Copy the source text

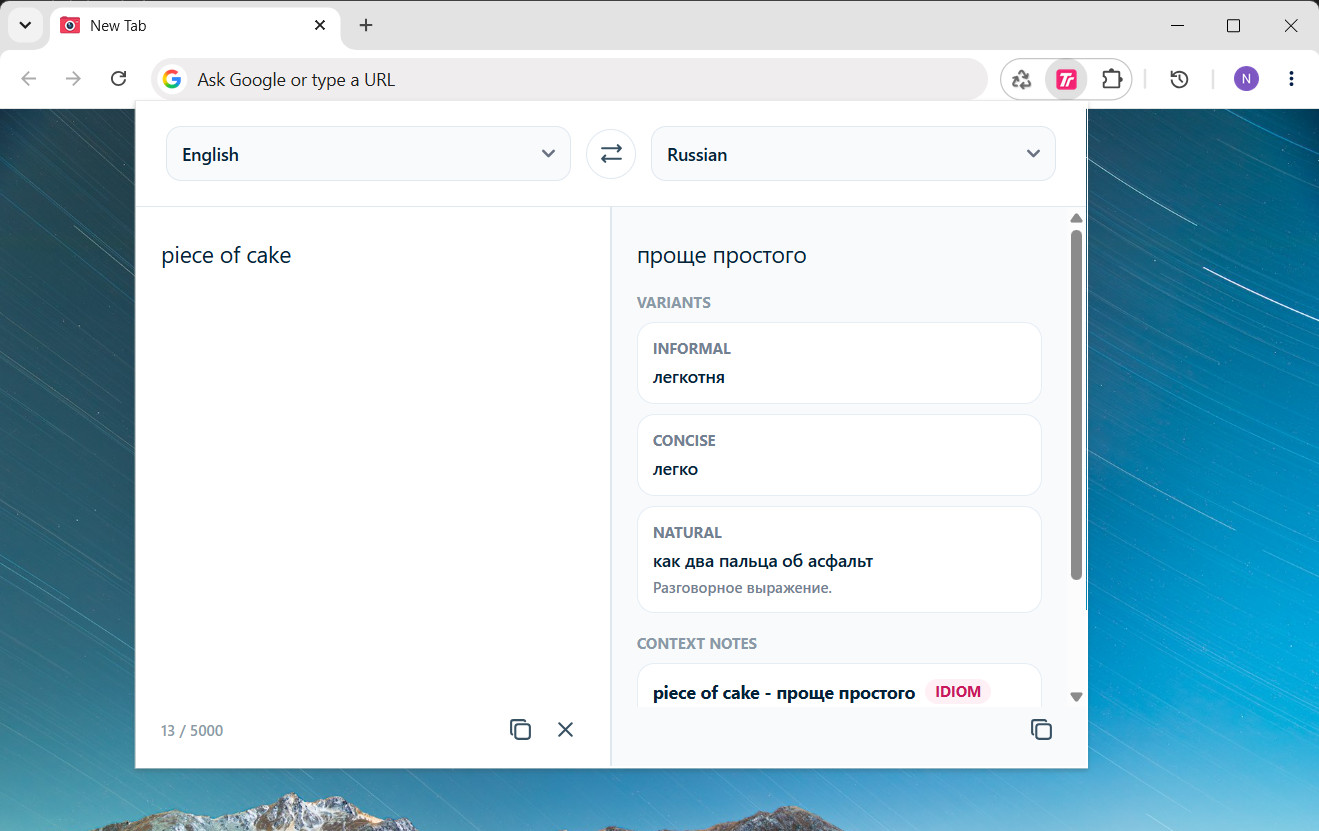pos(520,730)
